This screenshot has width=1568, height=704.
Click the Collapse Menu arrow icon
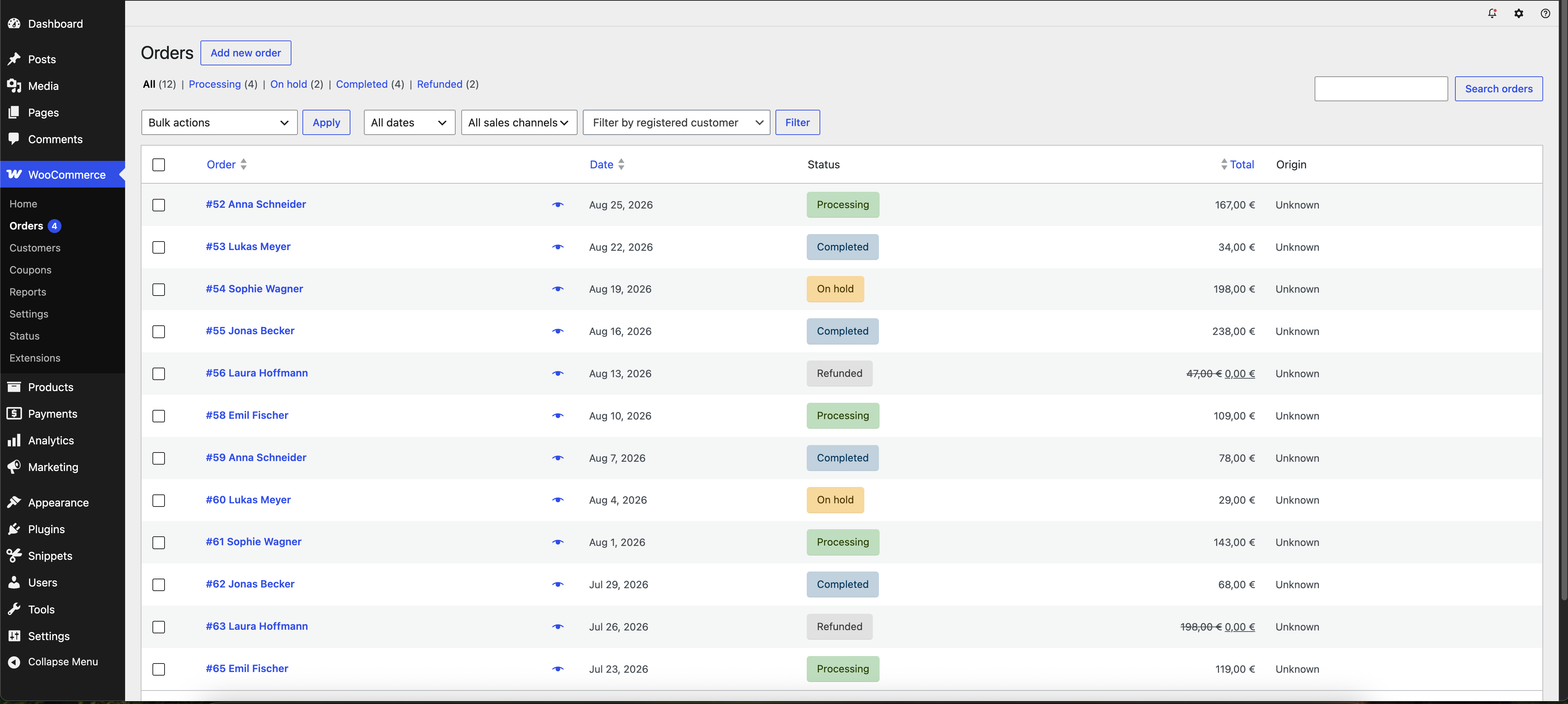point(14,662)
